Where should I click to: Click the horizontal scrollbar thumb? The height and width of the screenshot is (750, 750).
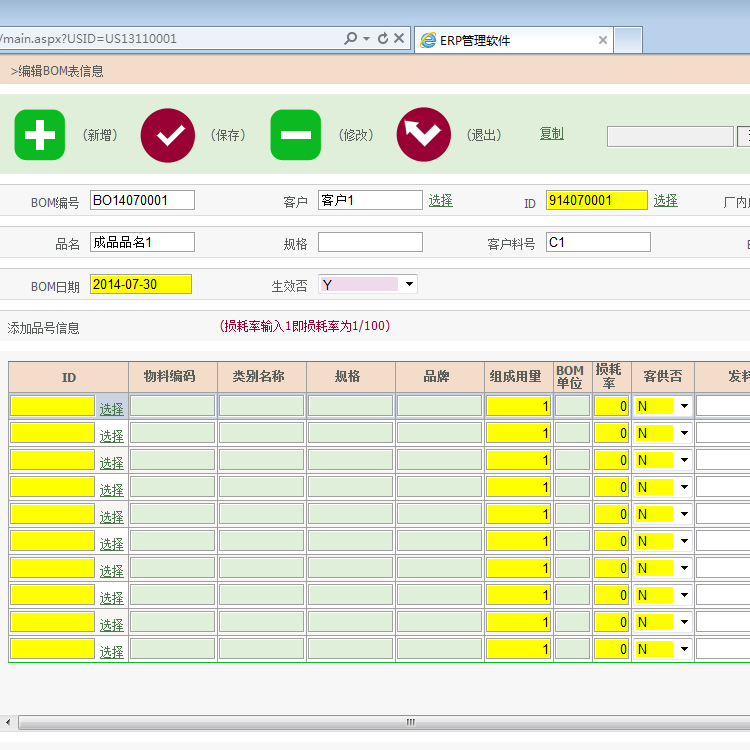[x=384, y=722]
